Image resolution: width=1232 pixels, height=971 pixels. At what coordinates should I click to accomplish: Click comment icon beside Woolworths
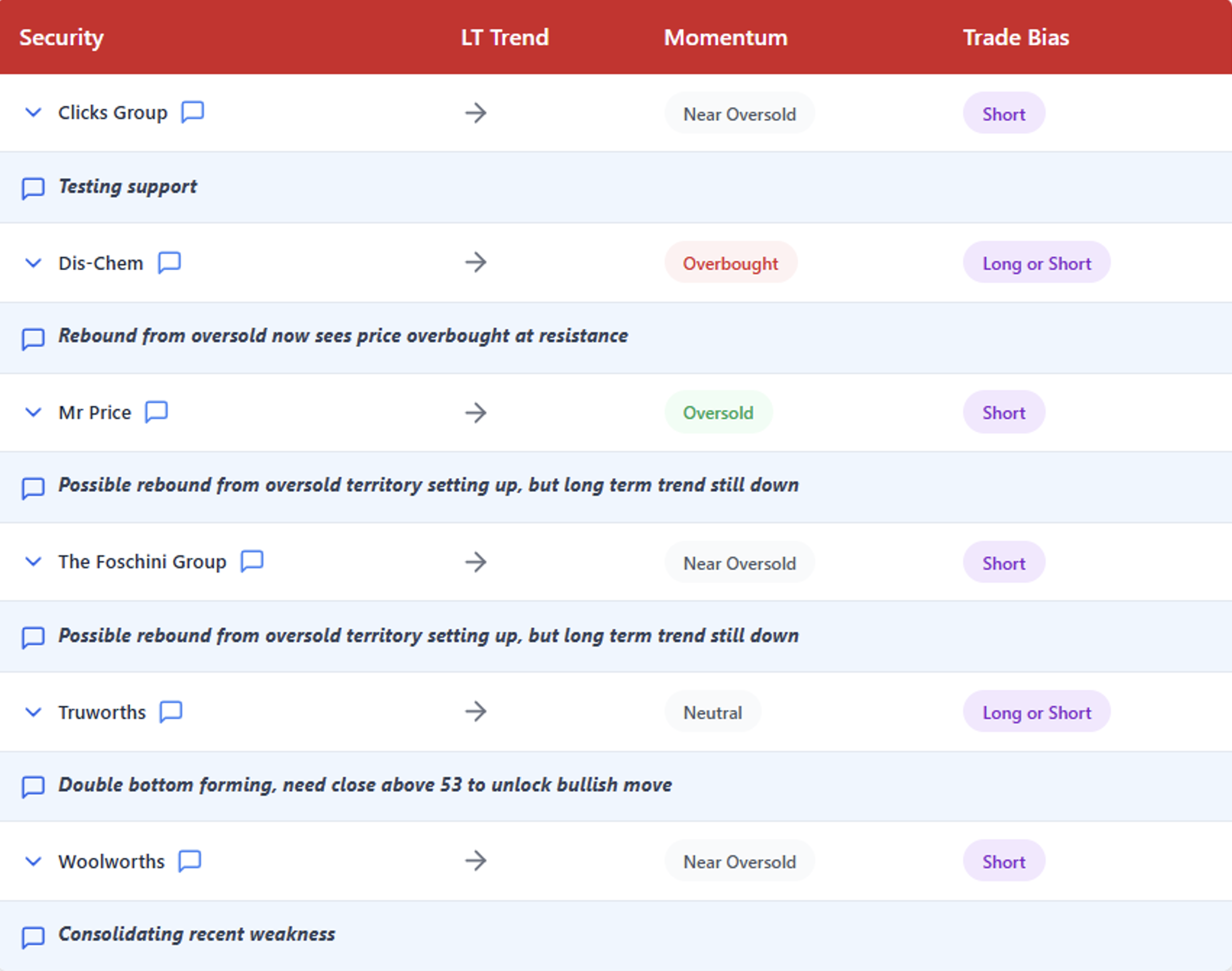[x=189, y=860]
